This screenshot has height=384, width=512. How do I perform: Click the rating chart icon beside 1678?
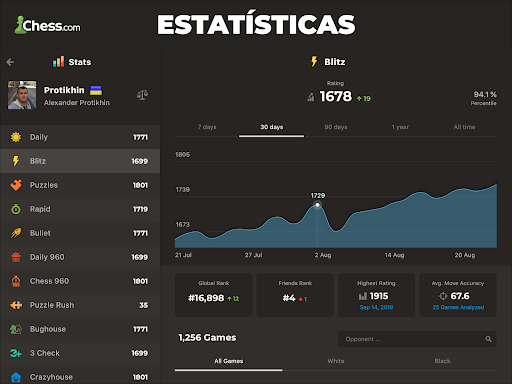coord(311,97)
